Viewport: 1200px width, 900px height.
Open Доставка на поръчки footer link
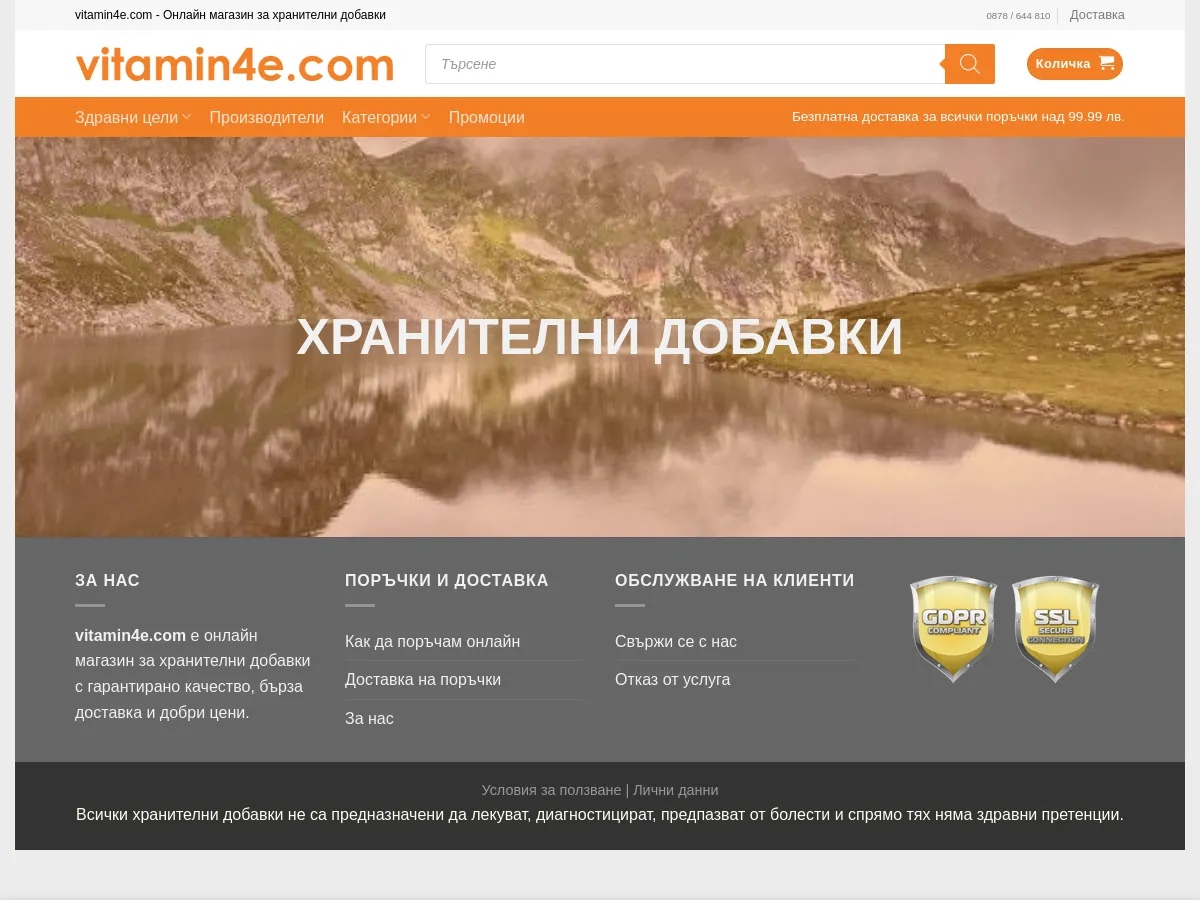pyautogui.click(x=423, y=680)
